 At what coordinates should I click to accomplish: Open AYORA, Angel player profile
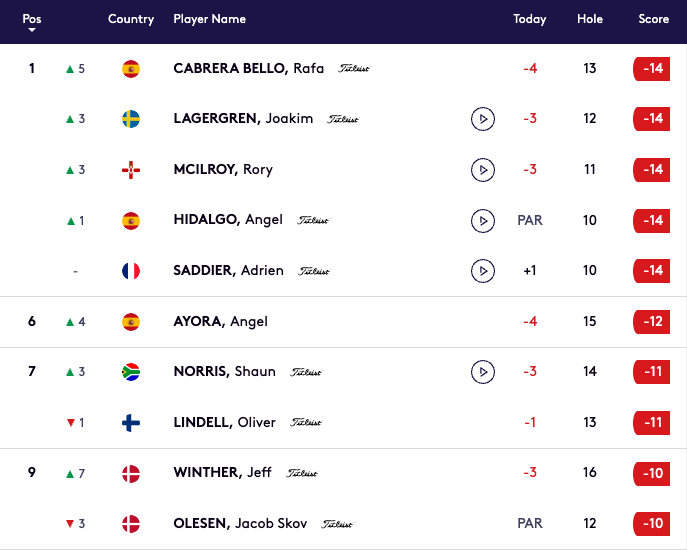(x=220, y=322)
